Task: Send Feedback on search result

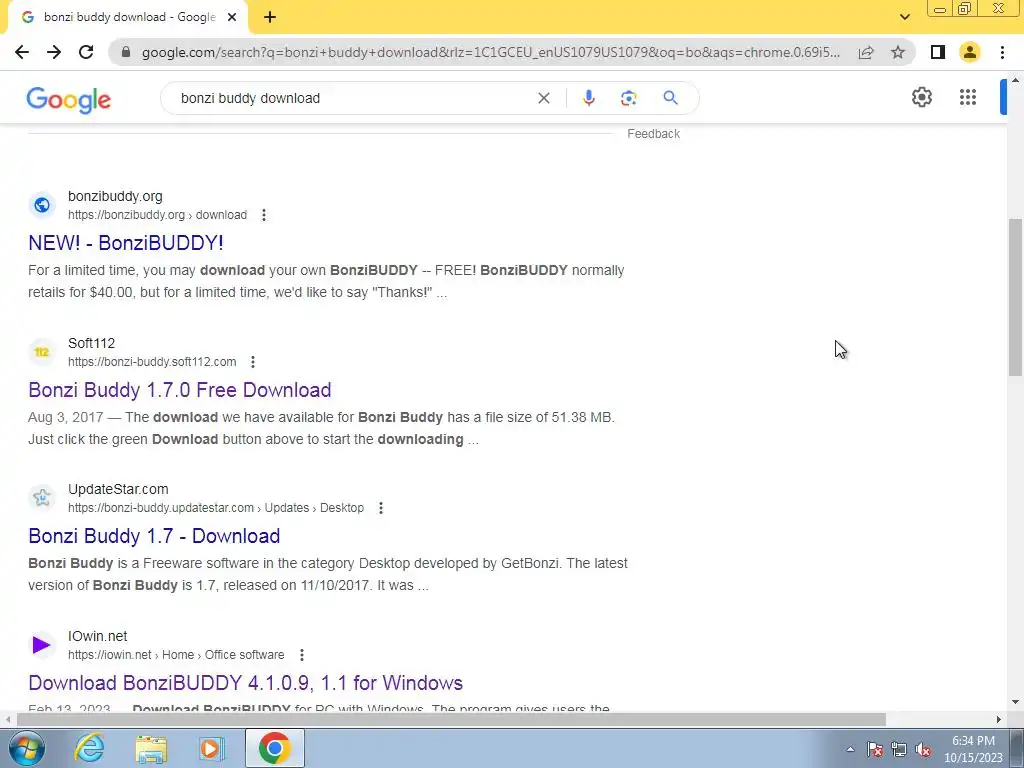Action: tap(653, 134)
